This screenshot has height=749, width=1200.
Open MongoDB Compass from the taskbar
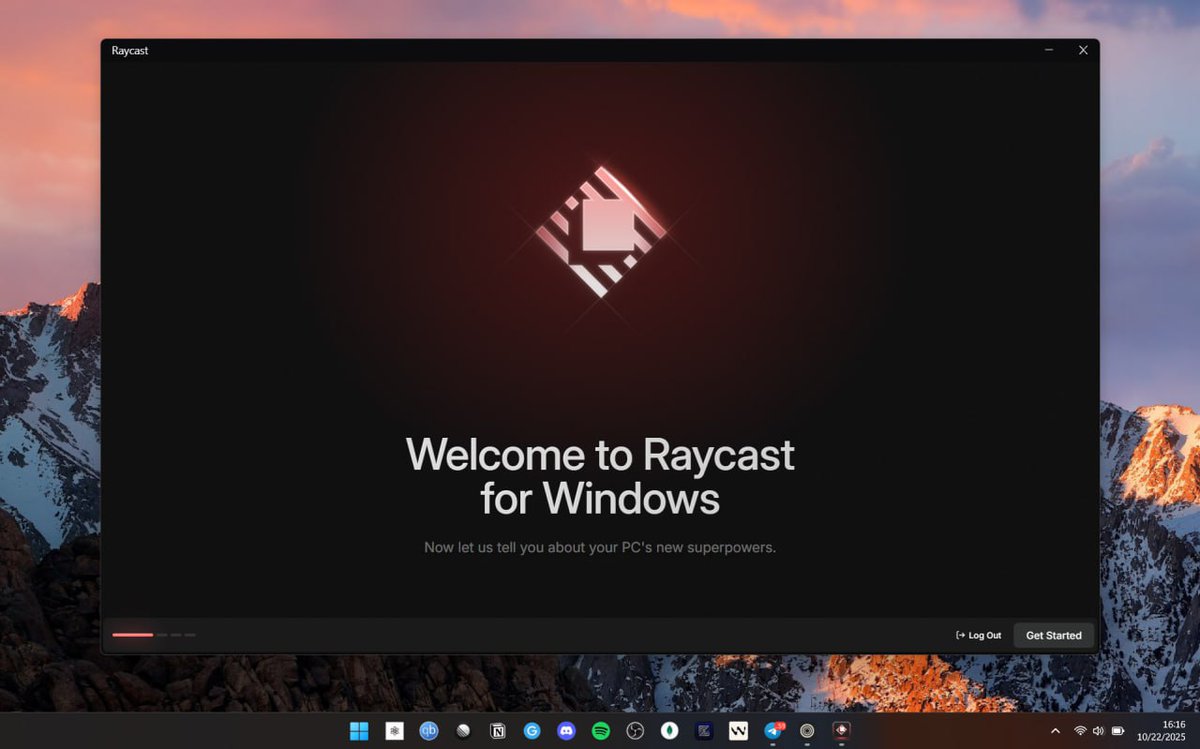[x=669, y=731]
